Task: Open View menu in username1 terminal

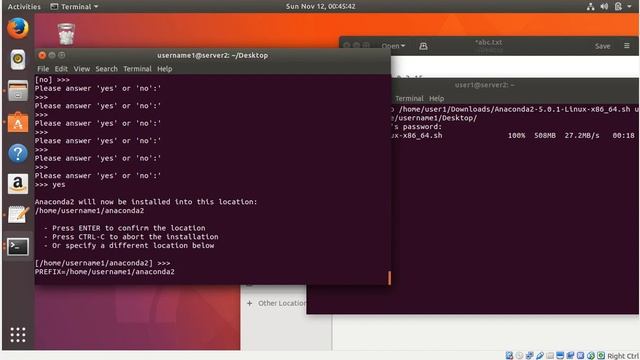Action: point(82,69)
